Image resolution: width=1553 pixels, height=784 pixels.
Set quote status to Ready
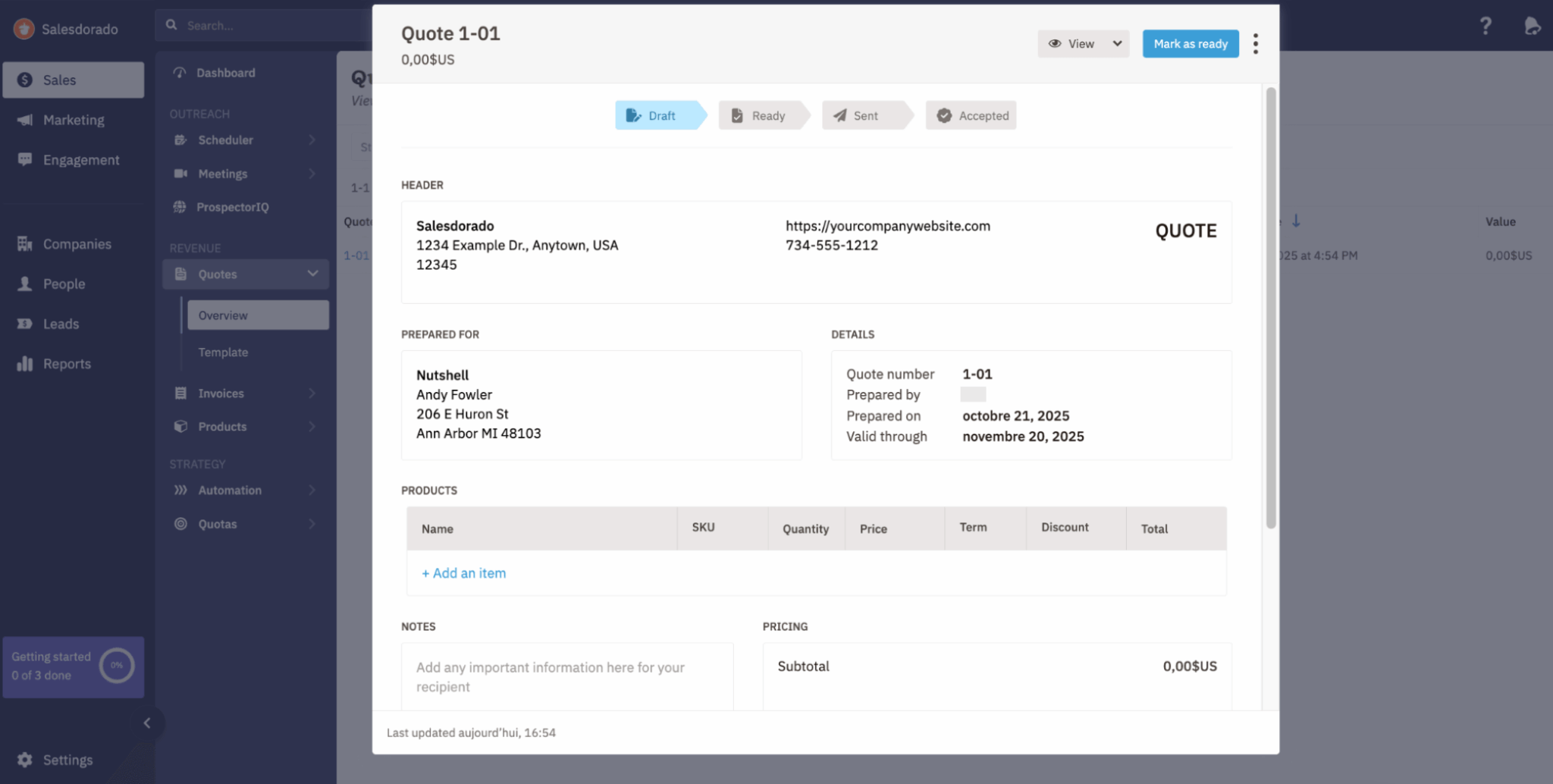pyautogui.click(x=759, y=116)
